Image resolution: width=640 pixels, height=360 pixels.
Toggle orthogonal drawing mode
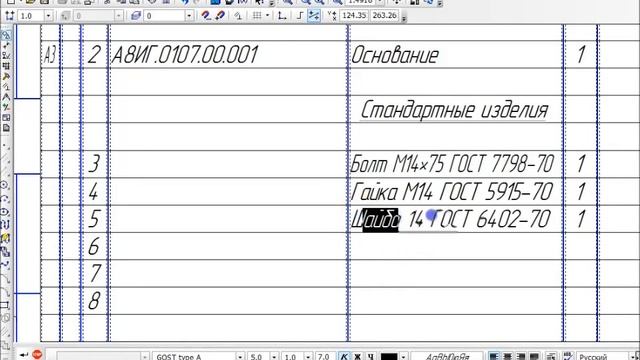(x=300, y=16)
